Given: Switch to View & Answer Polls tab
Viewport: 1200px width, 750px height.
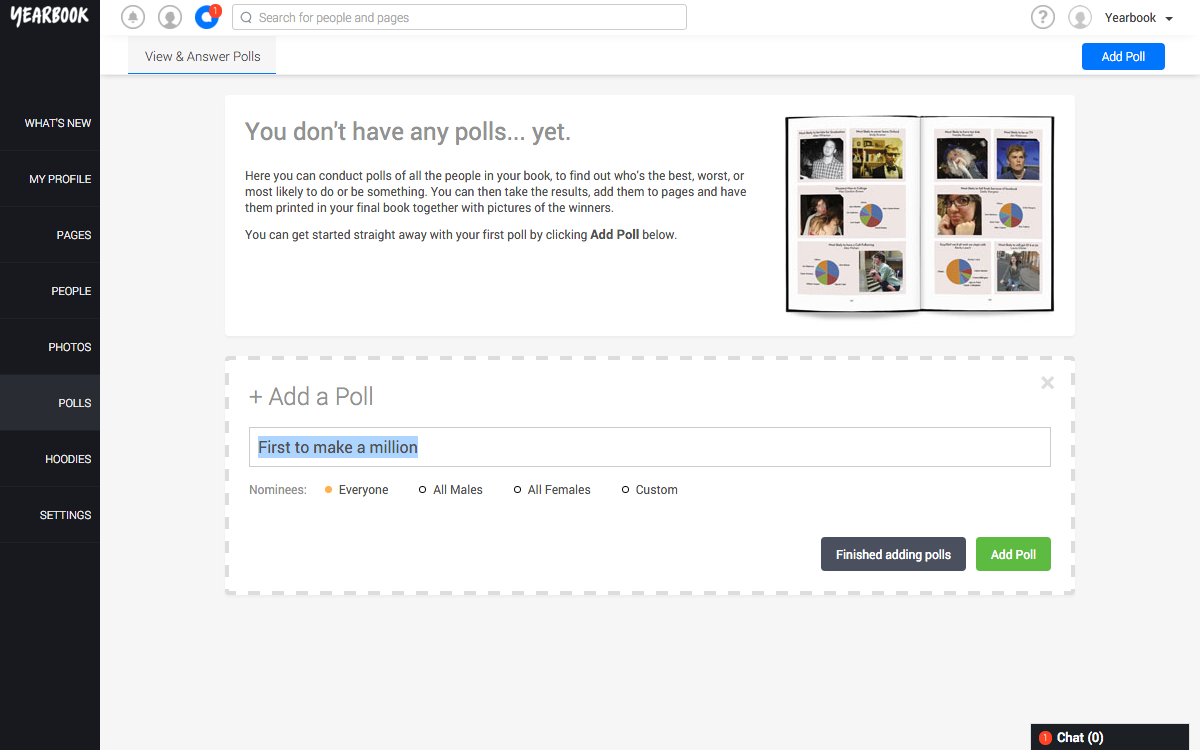Looking at the screenshot, I should [202, 56].
